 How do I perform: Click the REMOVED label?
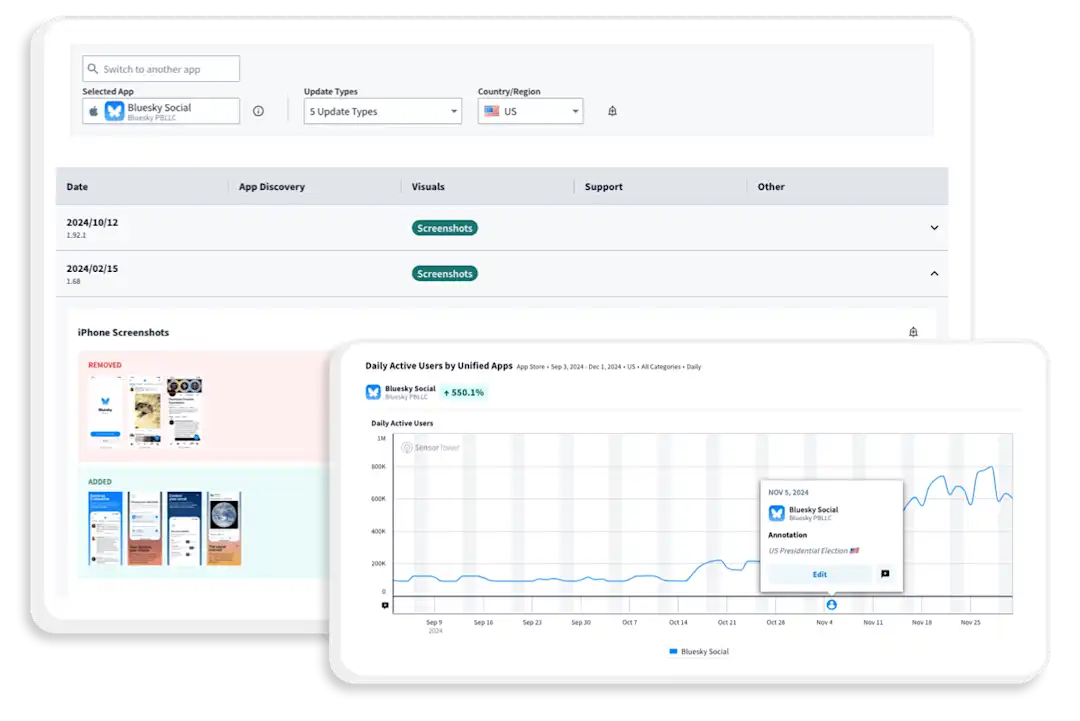pyautogui.click(x=105, y=365)
